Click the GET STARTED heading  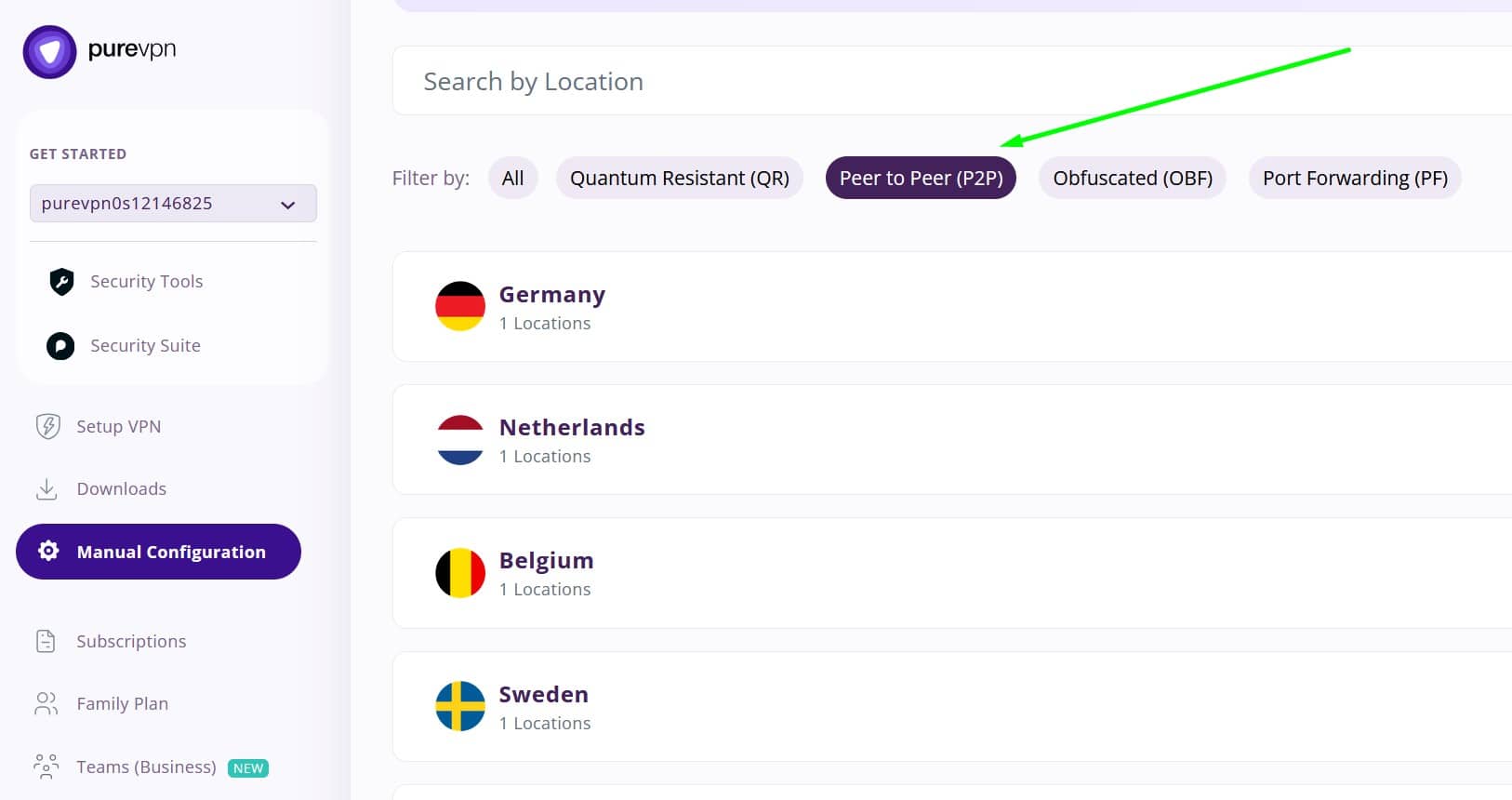[x=78, y=154]
